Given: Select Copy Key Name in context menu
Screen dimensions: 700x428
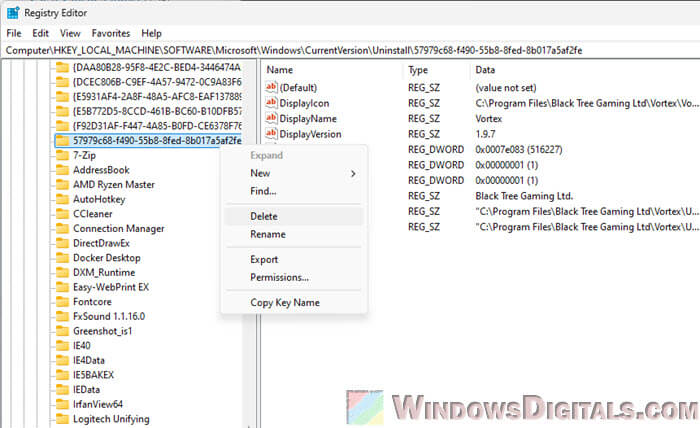Looking at the screenshot, I should 295,303.
